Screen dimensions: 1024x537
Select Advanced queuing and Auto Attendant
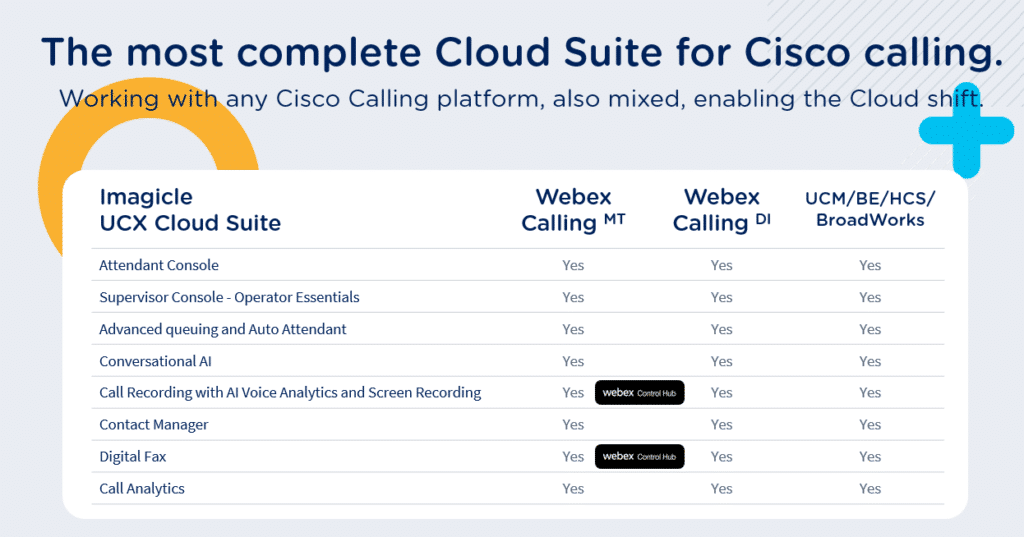click(x=223, y=329)
